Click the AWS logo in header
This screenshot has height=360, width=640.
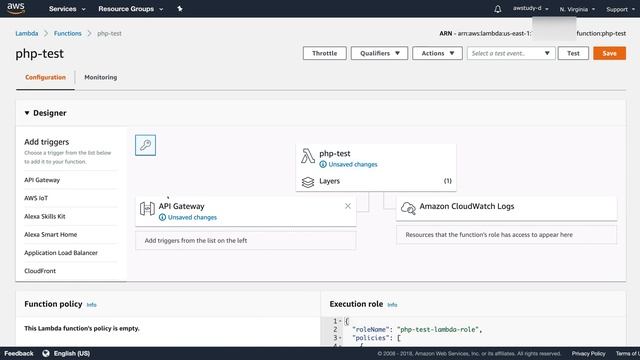(x=16, y=8)
